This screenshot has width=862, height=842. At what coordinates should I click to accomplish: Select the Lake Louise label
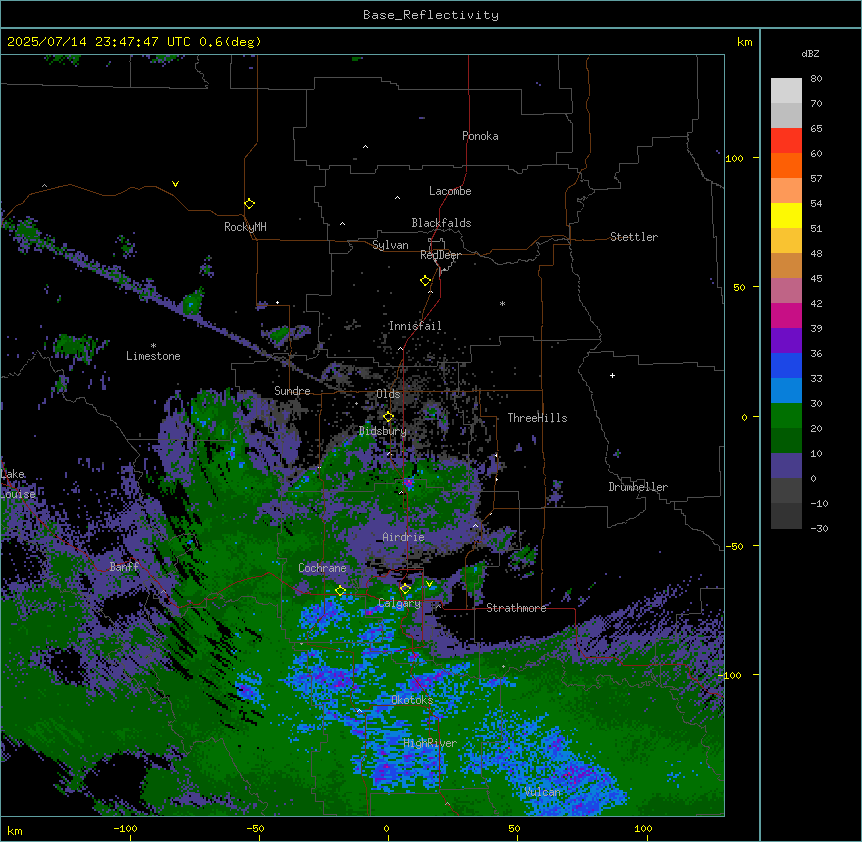click(18, 484)
